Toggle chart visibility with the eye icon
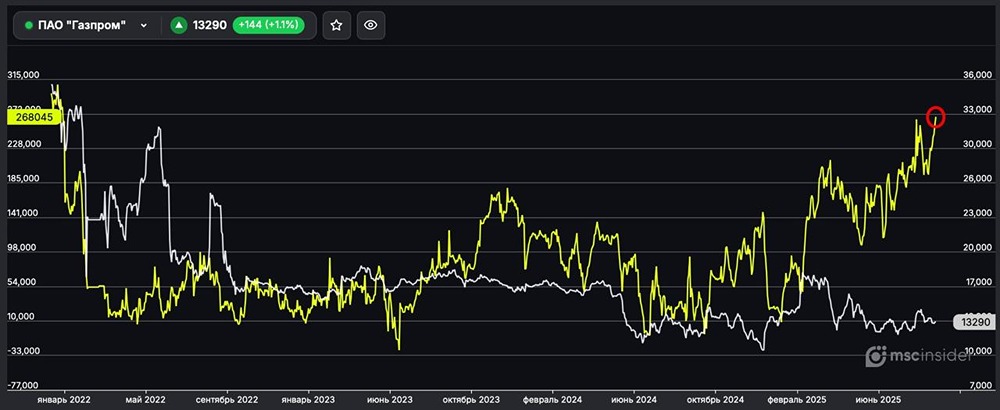Screen dimensions: 1000x410 tap(370, 25)
